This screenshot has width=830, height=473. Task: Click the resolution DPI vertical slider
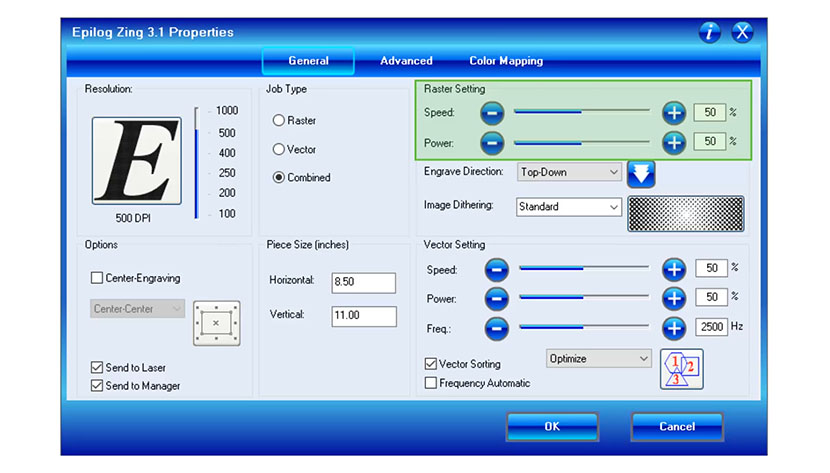(197, 162)
